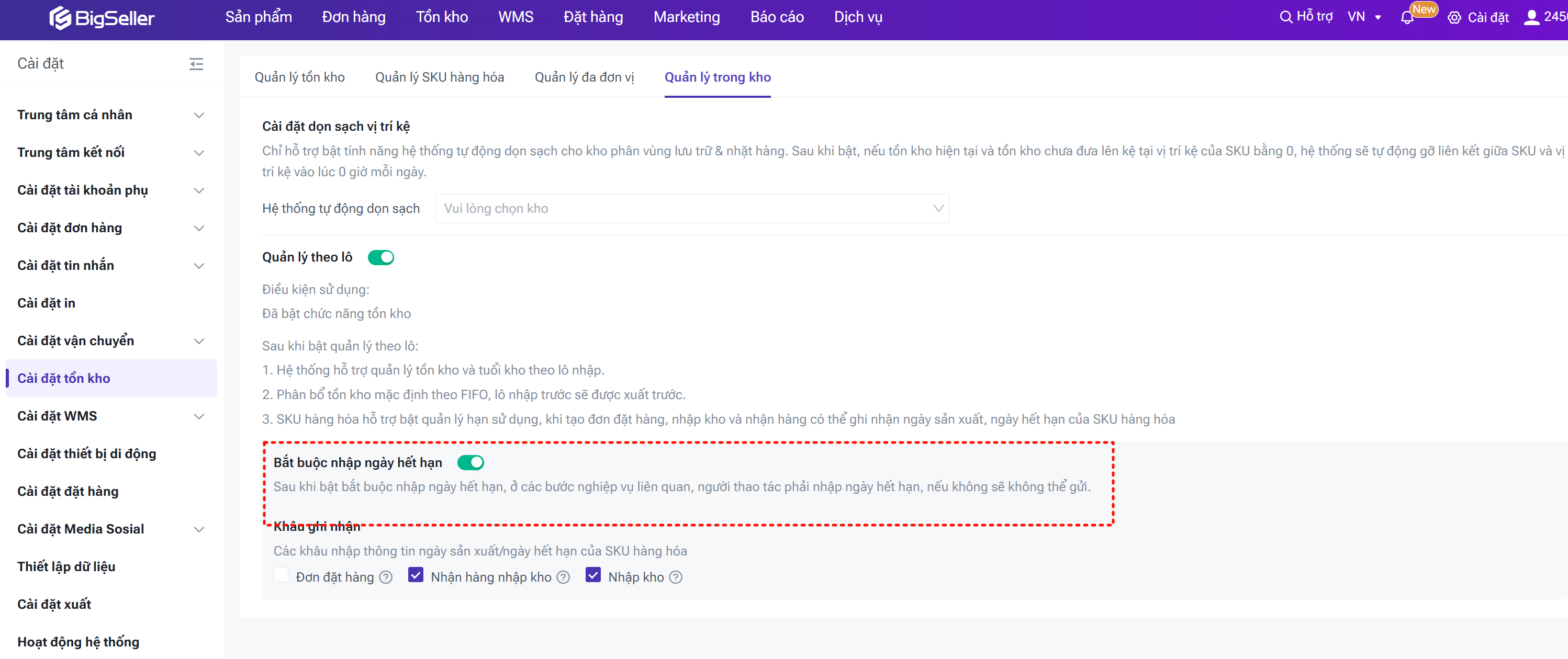1568x659 pixels.
Task: Open the user account profile icon
Action: (1531, 17)
